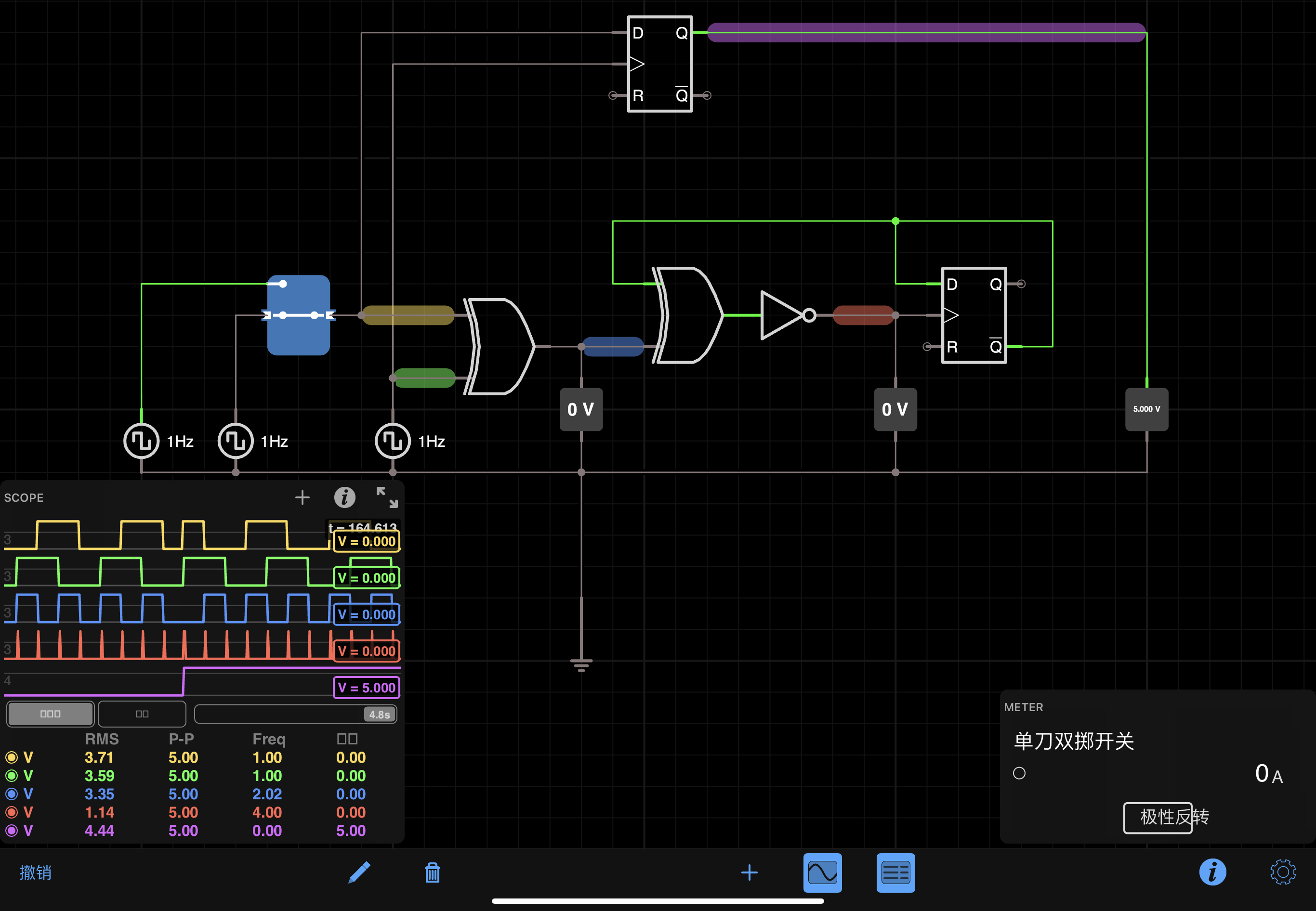The image size is (1316, 911).
Task: Select the meter radio circle indicator
Action: (x=1019, y=773)
